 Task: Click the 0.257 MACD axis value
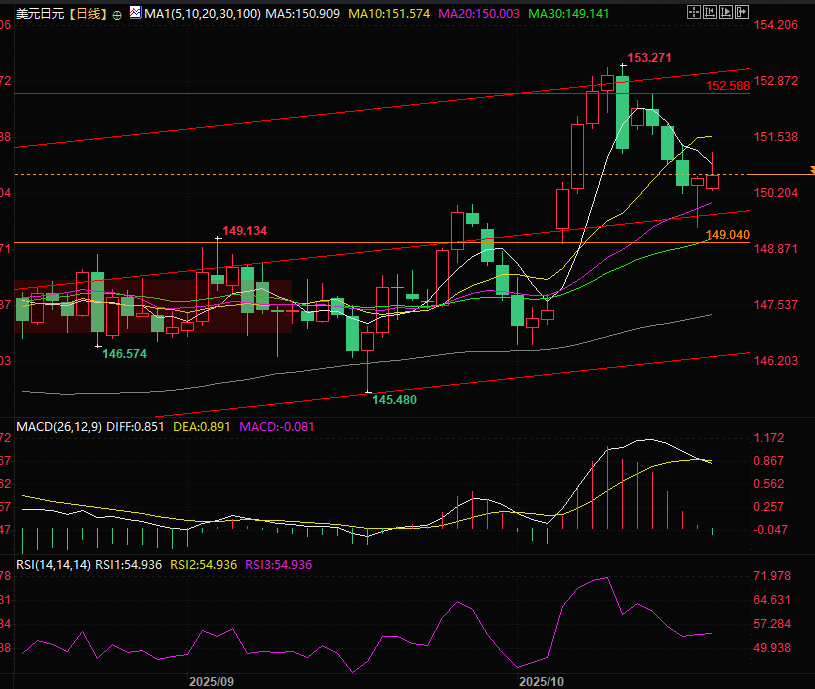click(769, 507)
